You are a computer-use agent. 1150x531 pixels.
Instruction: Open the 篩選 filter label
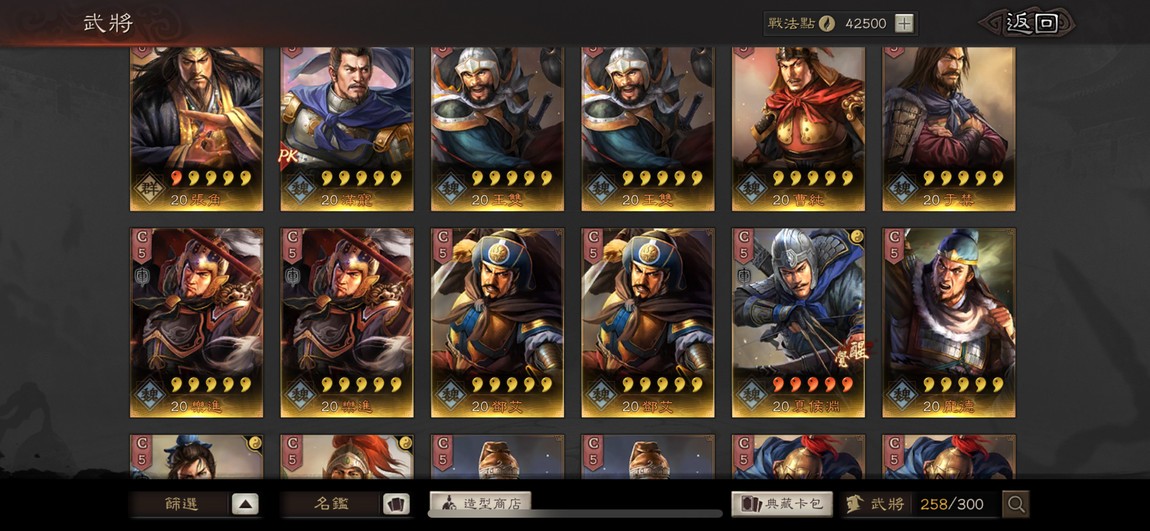click(x=182, y=504)
